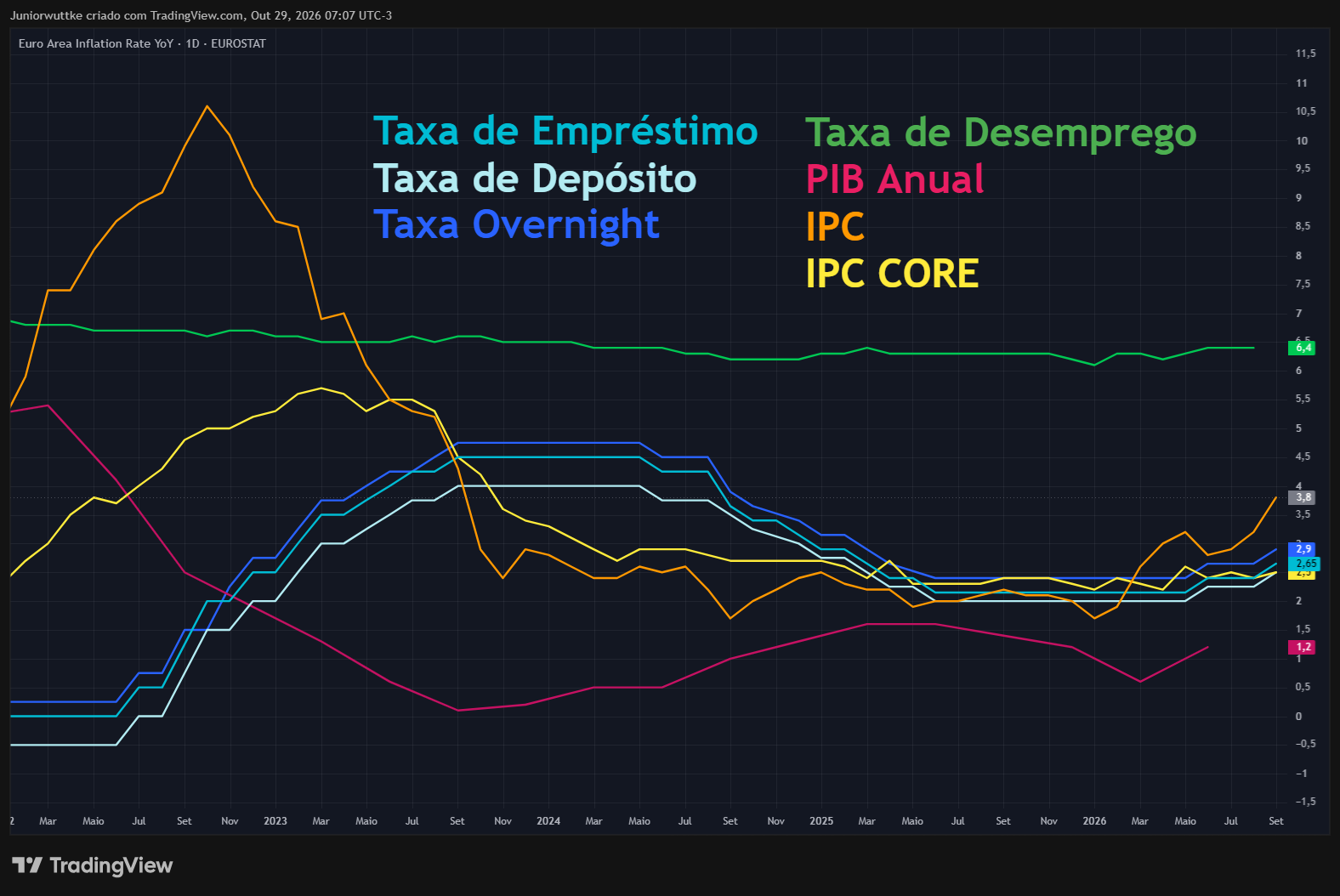
Task: Select the Taxa de Depósito legend label
Action: tap(535, 179)
